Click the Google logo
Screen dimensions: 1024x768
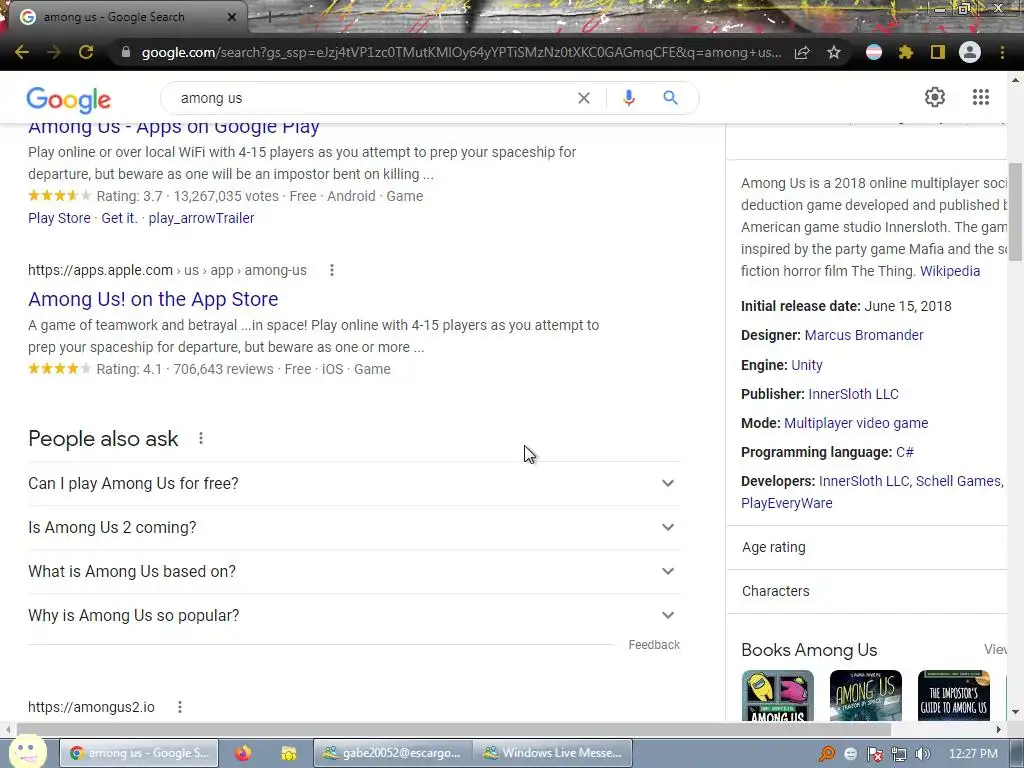tap(69, 99)
